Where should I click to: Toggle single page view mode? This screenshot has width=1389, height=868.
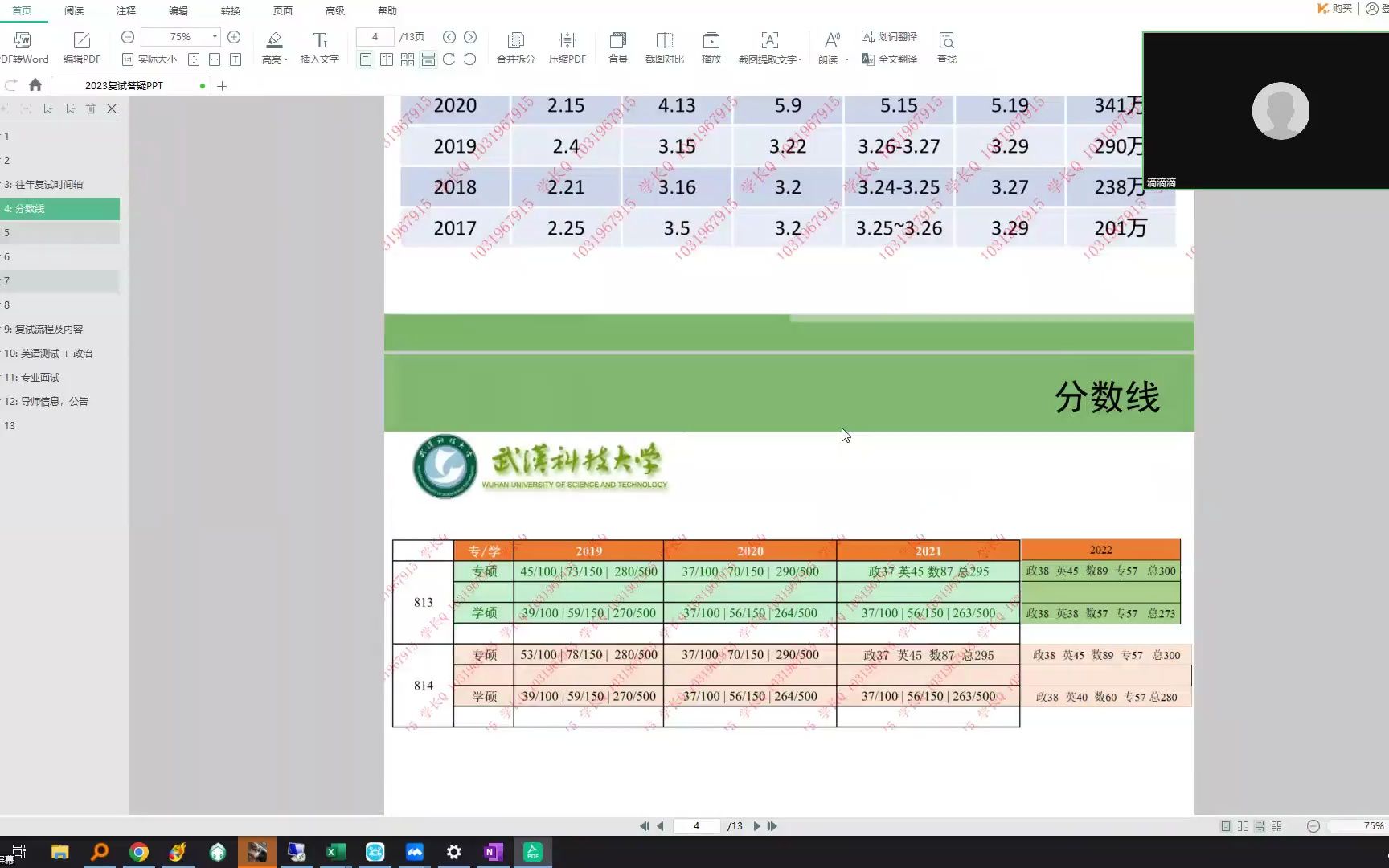tap(366, 59)
